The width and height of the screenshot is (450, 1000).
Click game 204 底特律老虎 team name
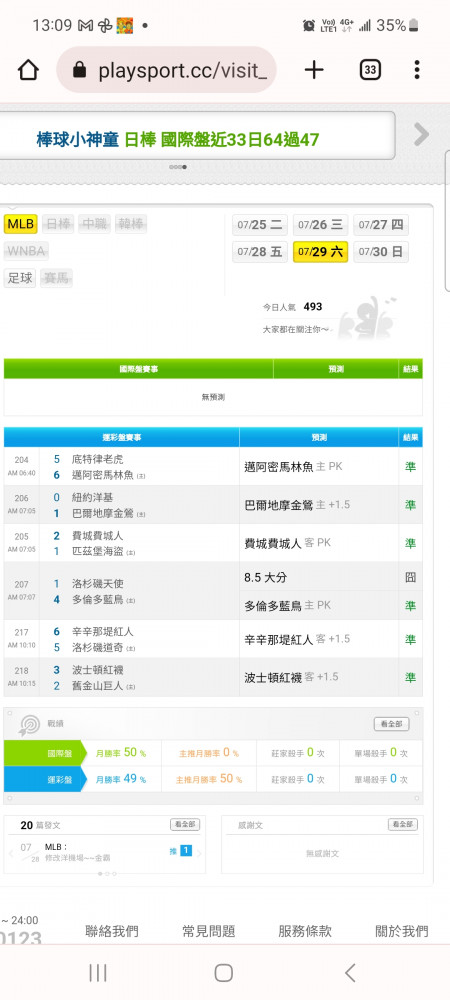pyautogui.click(x=98, y=459)
